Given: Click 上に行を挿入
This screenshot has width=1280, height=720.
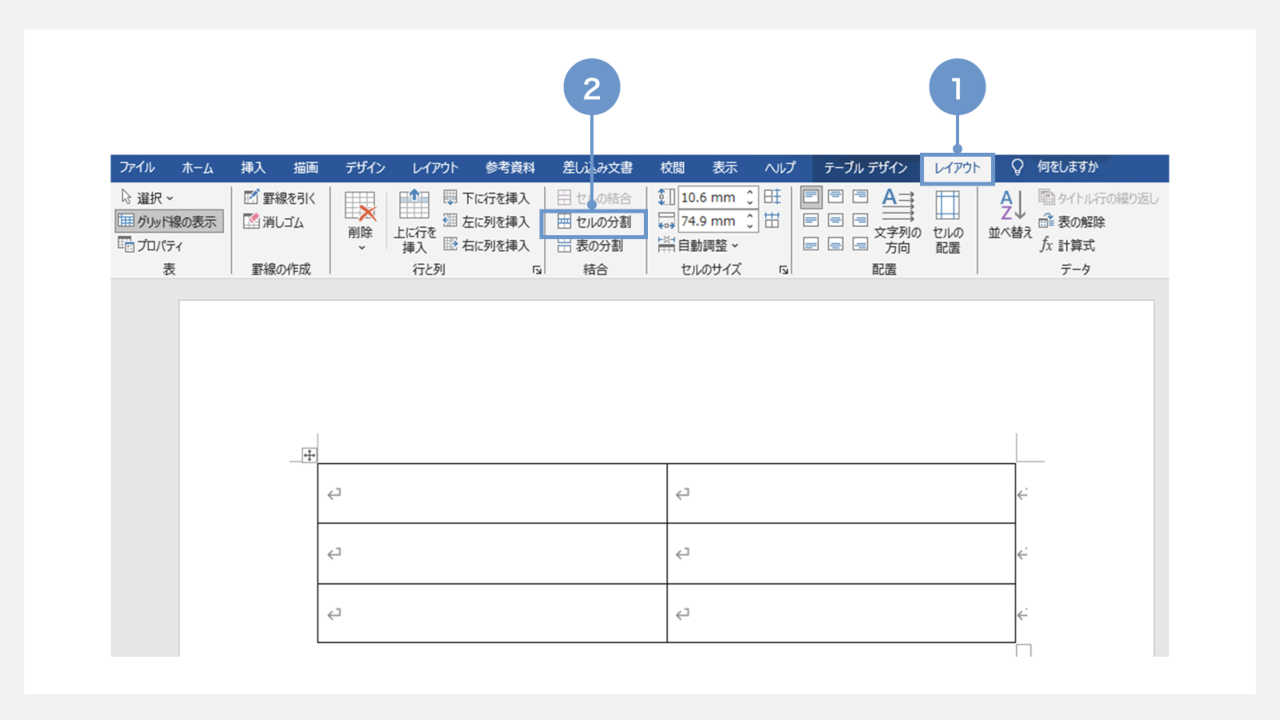Looking at the screenshot, I should tap(414, 220).
